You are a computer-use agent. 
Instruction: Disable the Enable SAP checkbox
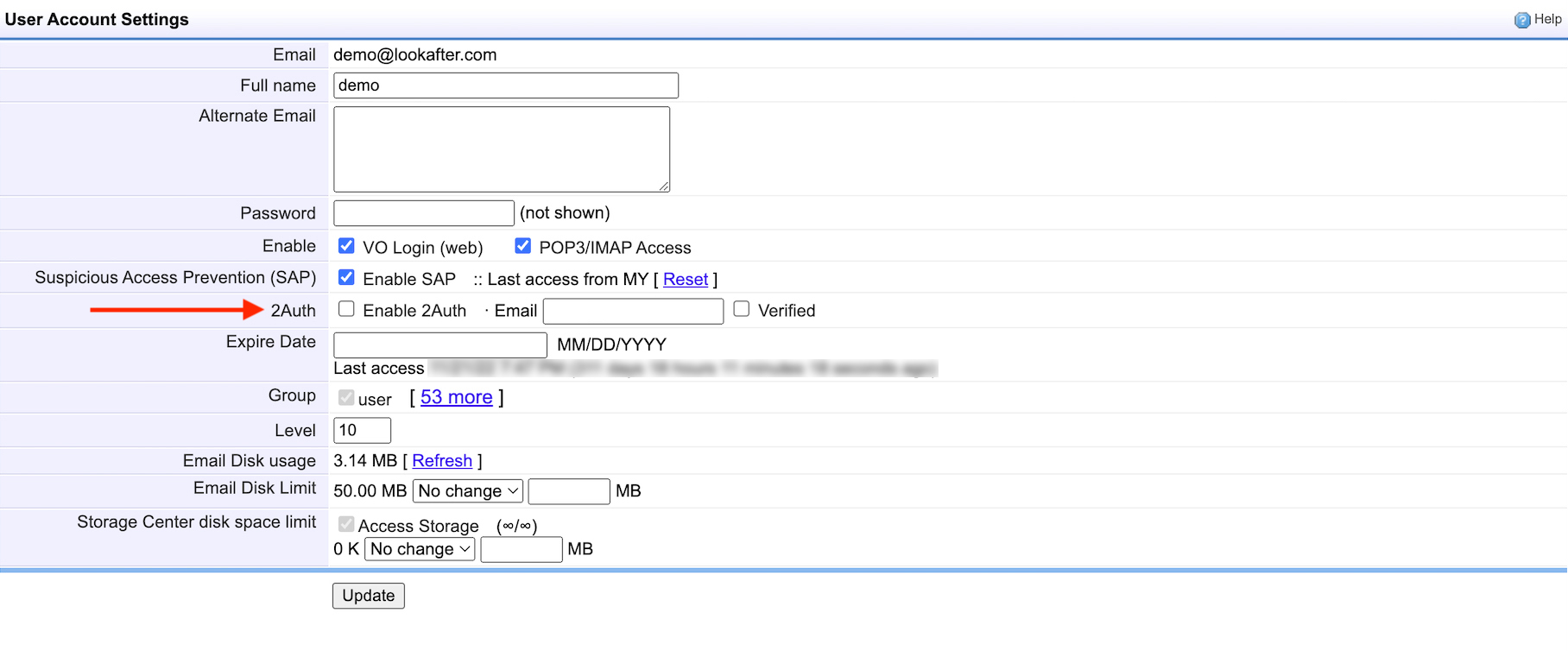click(x=346, y=277)
